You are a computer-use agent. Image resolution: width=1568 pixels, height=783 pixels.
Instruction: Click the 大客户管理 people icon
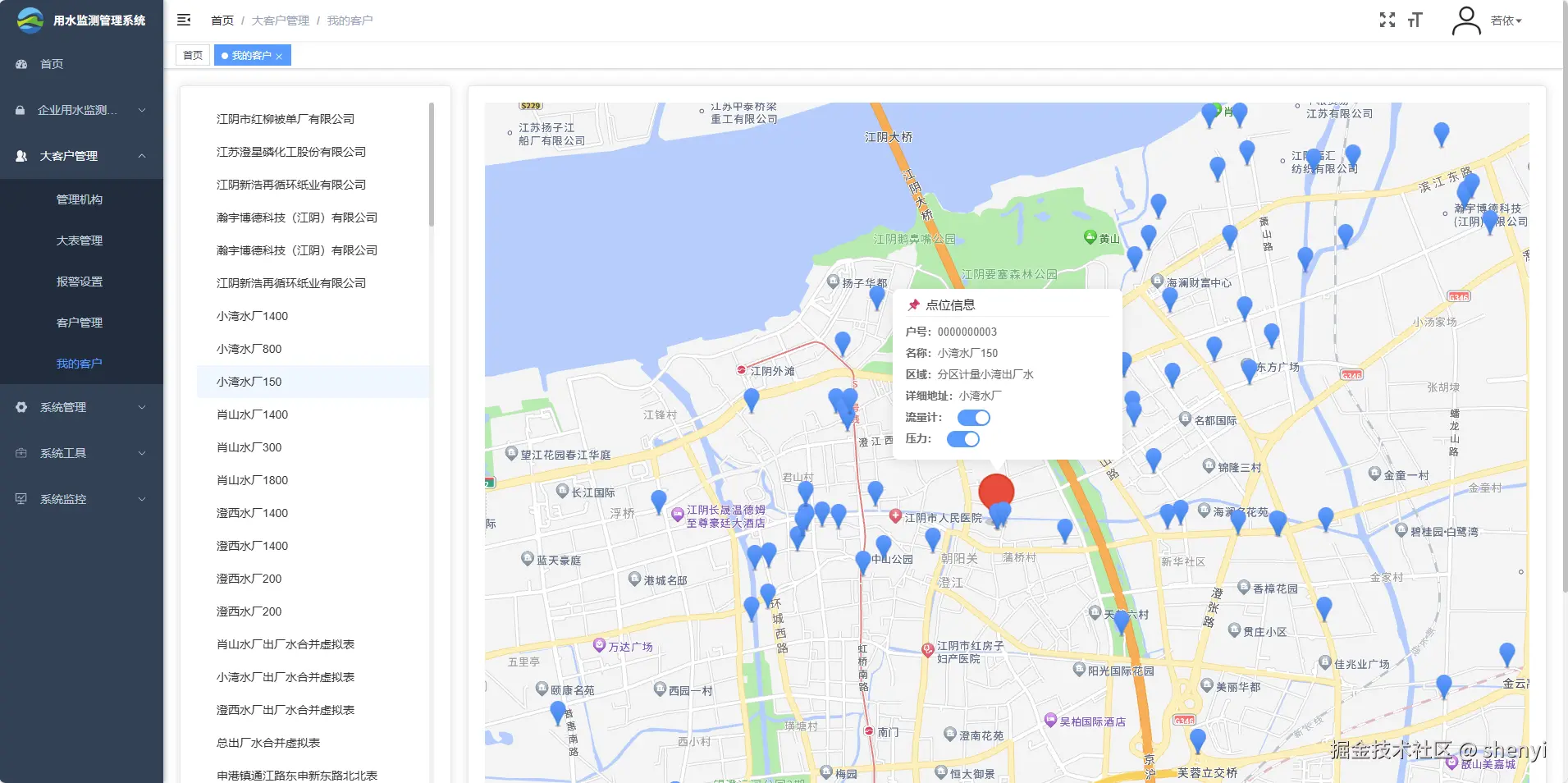21,156
